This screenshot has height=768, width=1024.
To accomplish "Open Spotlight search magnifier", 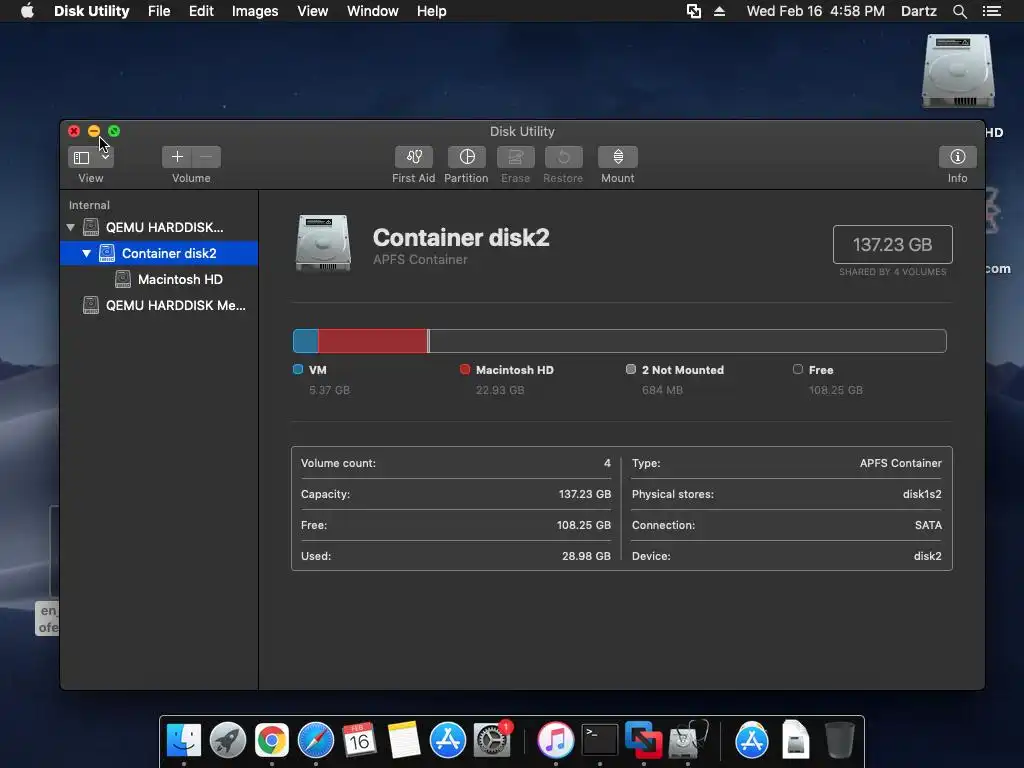I will 959,11.
